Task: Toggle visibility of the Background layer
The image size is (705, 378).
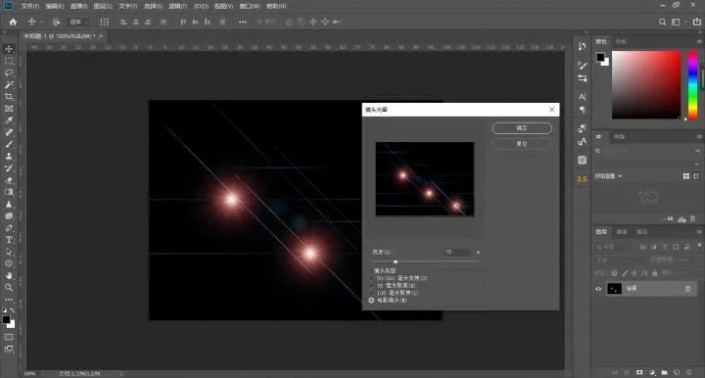Action: point(598,289)
